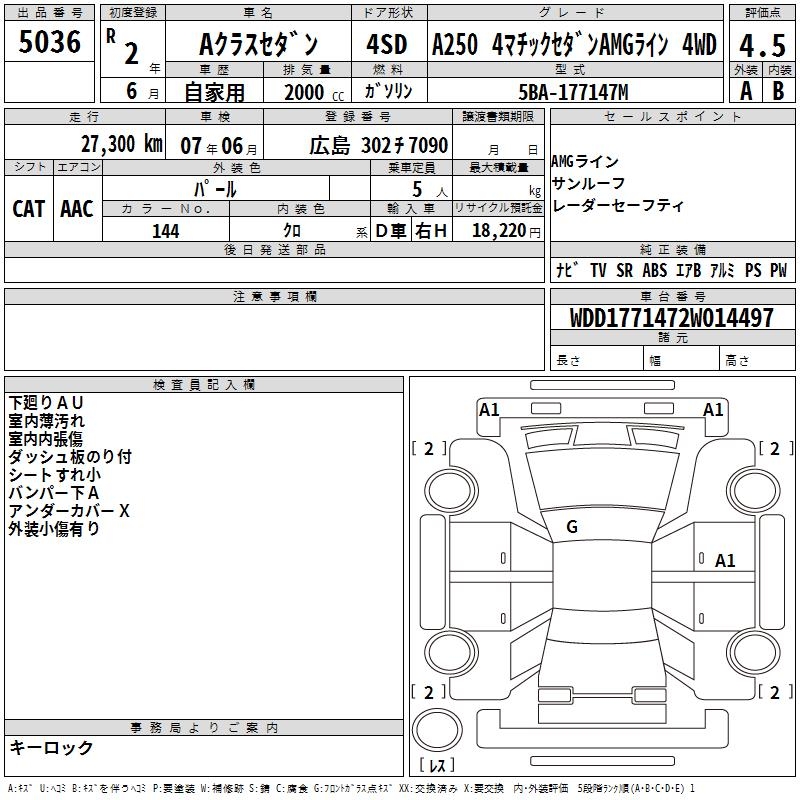Click chassis number WDD1771472W014497
Image resolution: width=800 pixels, height=800 pixels.
pyautogui.click(x=672, y=319)
